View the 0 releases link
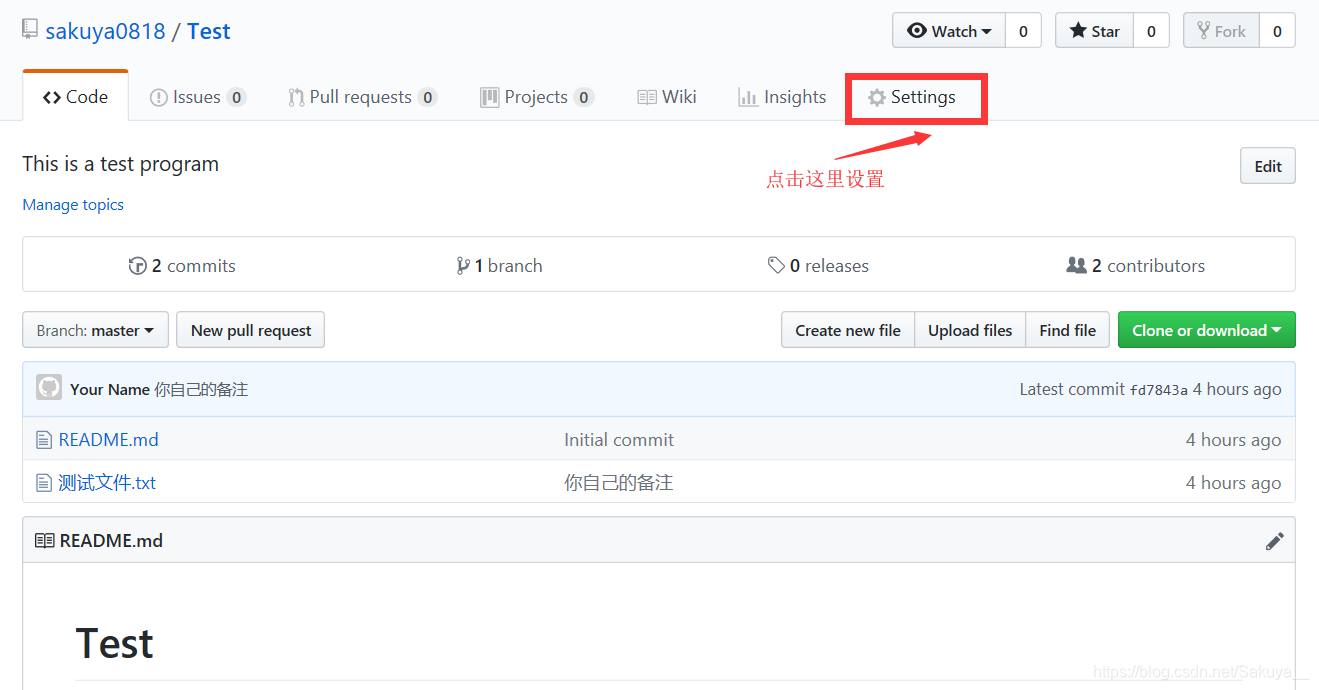 (818, 266)
